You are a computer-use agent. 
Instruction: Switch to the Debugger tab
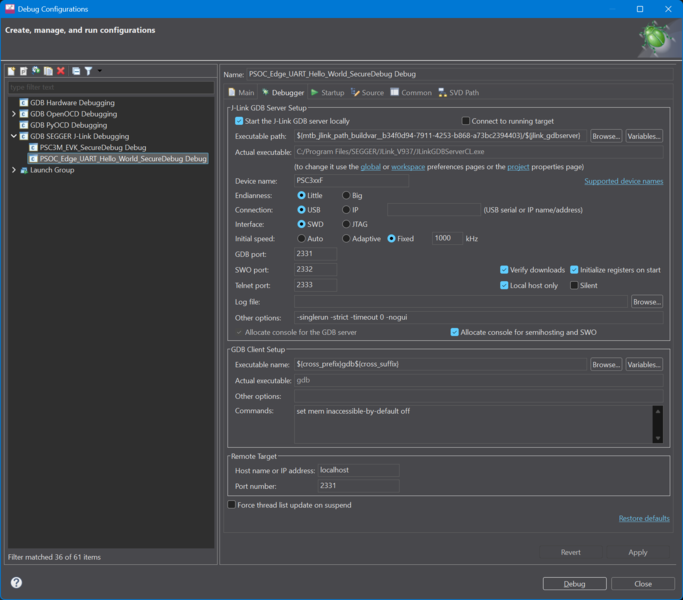tap(283, 92)
